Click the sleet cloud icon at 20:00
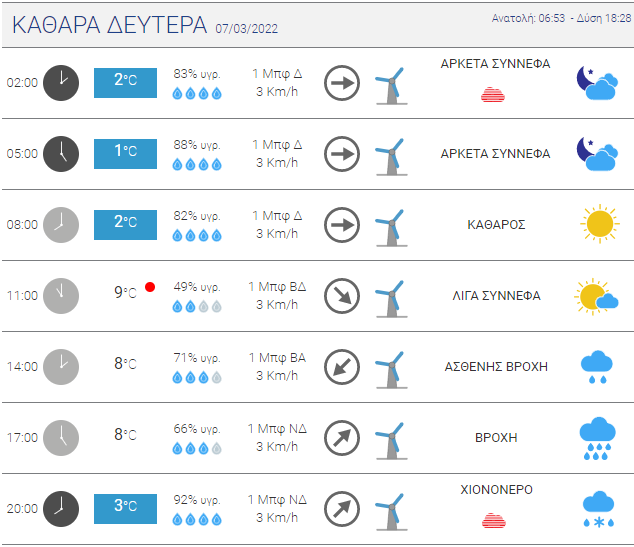Image resolution: width=634 pixels, height=547 pixels. click(598, 509)
